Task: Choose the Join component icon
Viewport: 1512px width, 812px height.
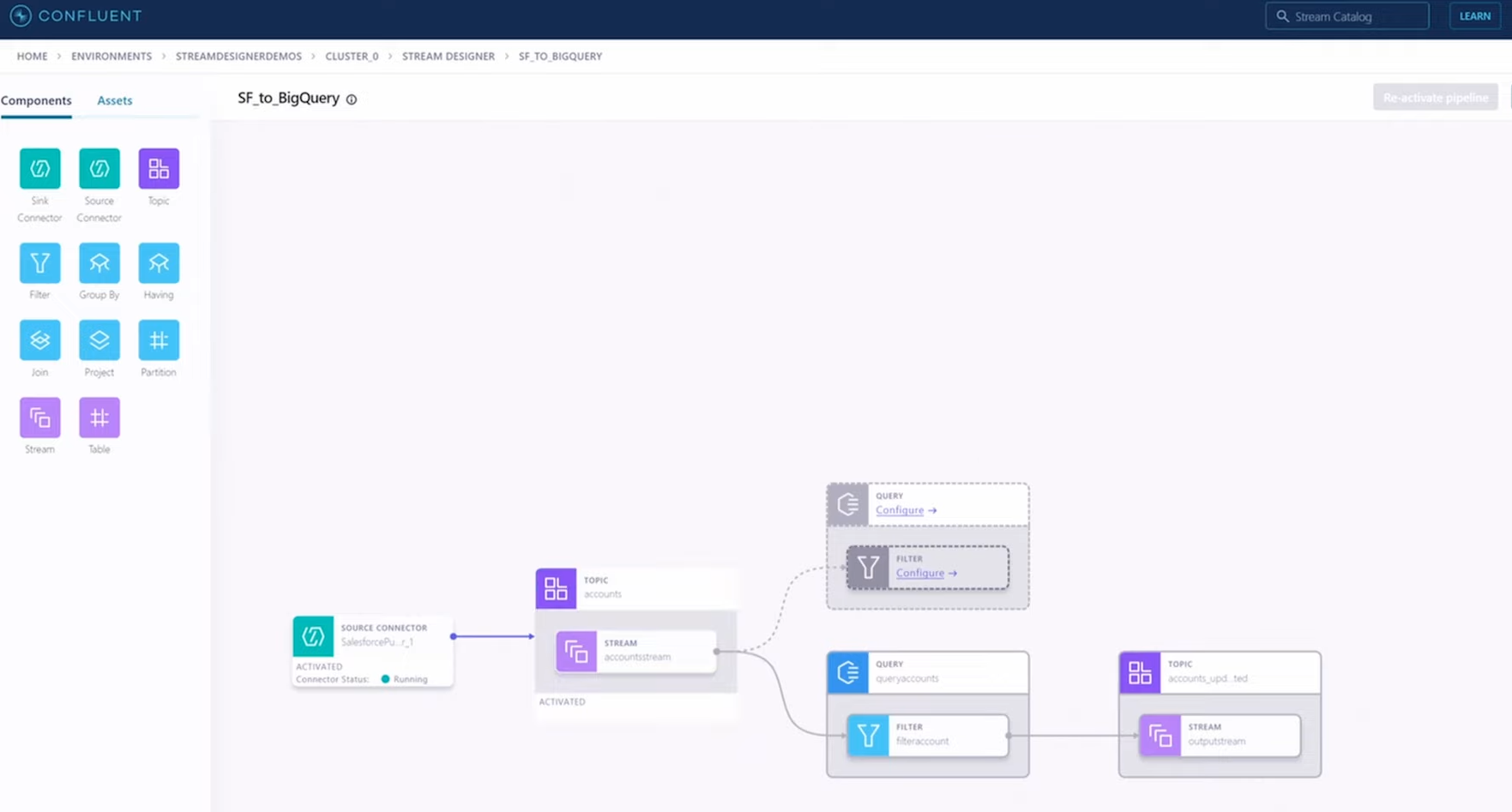Action: 39,340
